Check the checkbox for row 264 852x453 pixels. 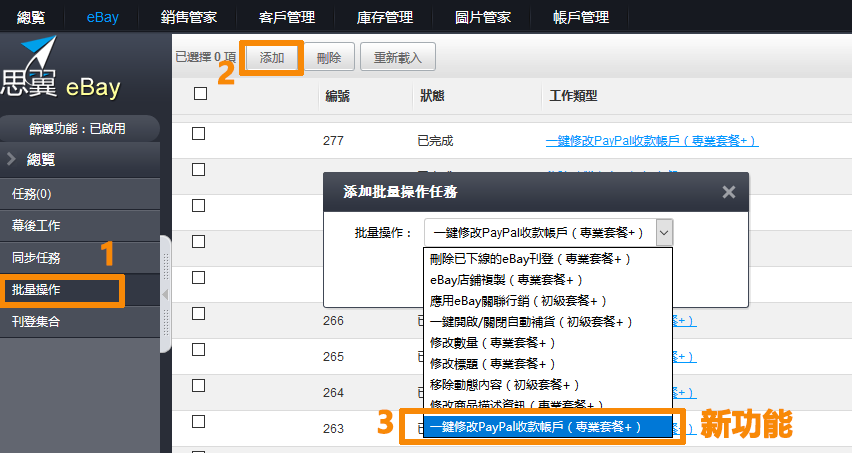199,386
